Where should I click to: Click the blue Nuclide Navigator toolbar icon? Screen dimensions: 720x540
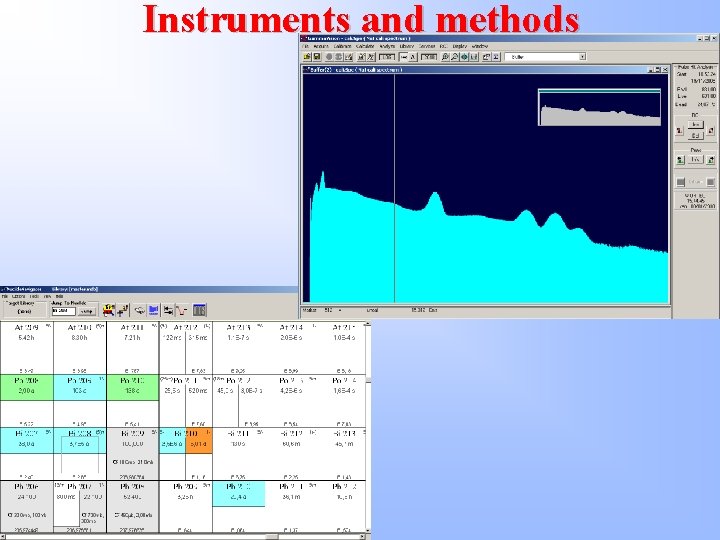153,310
